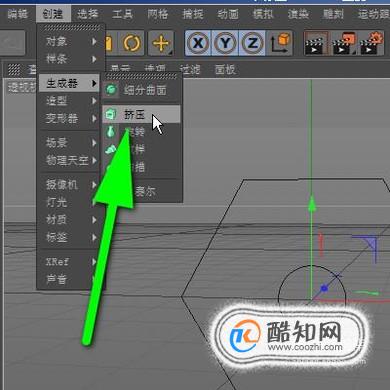This screenshot has height=390, width=390.
Task: Click the coordinate system cube icon
Action: [279, 43]
